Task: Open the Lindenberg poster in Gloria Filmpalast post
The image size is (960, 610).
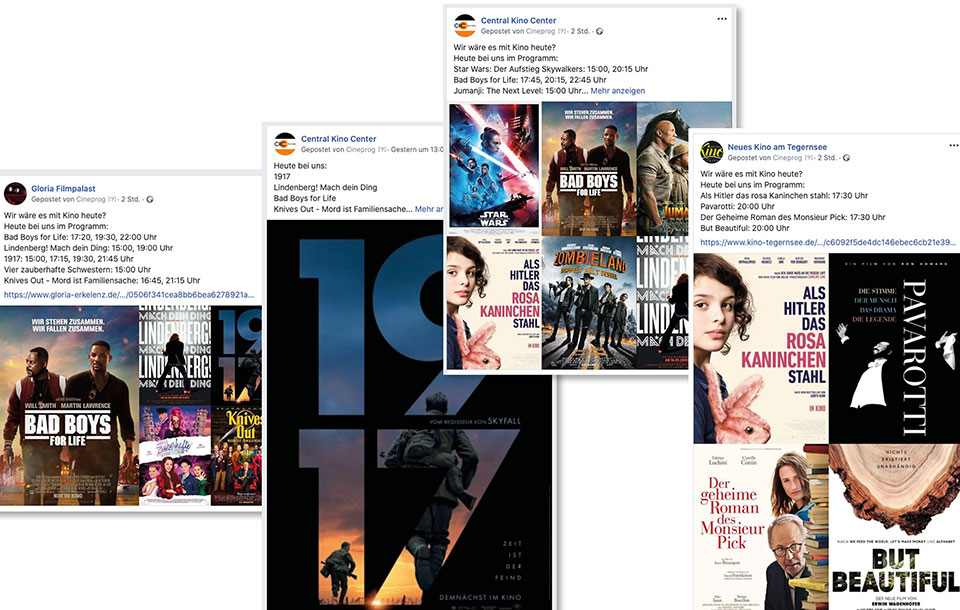Action: 175,355
